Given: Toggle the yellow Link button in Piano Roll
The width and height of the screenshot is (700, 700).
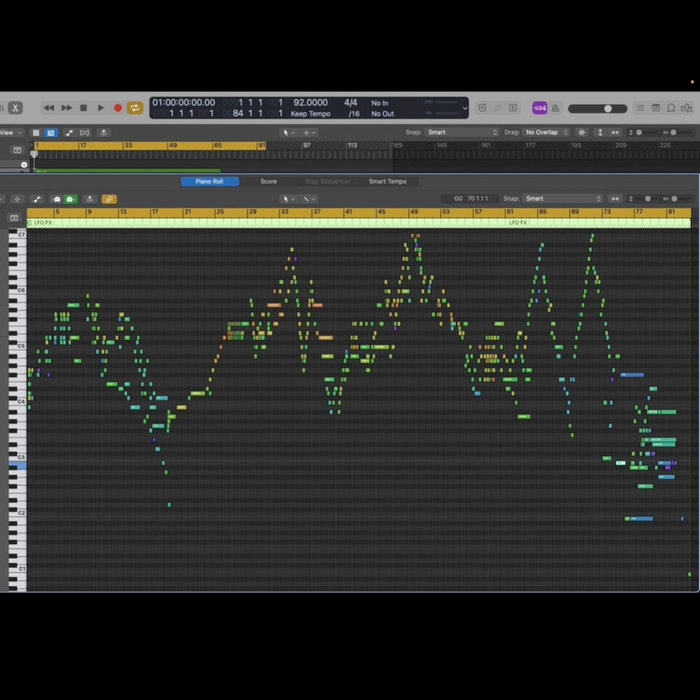Looking at the screenshot, I should tap(109, 199).
